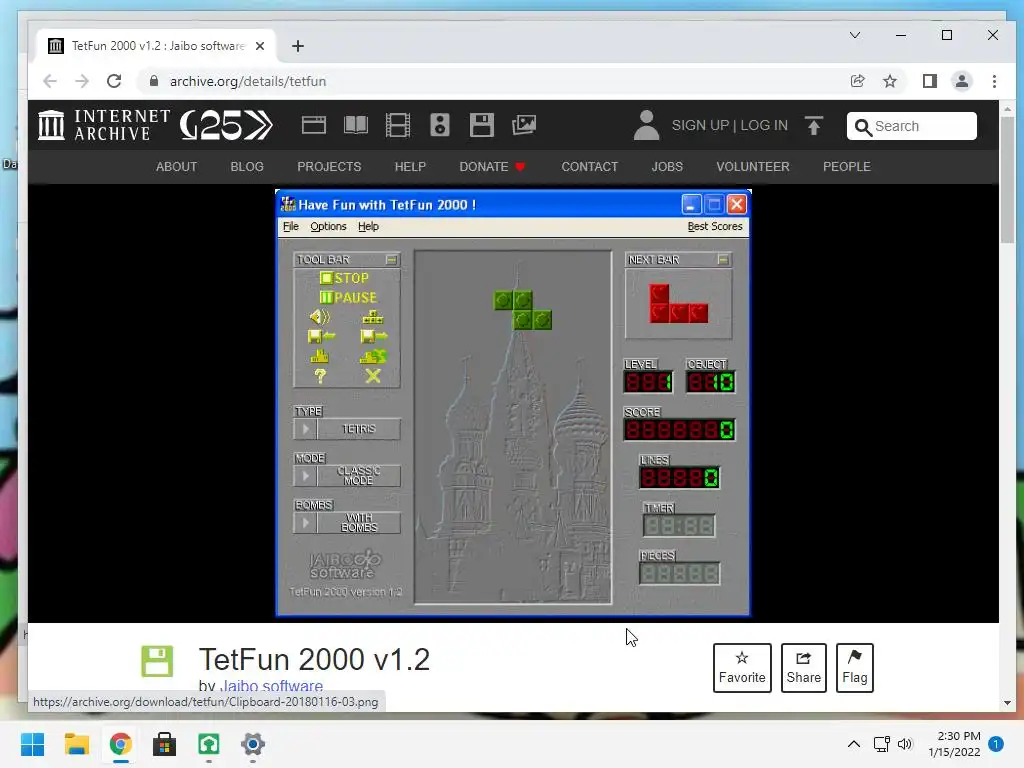This screenshot has height=768, width=1024.
Task: Open the BLOG link
Action: click(x=247, y=167)
